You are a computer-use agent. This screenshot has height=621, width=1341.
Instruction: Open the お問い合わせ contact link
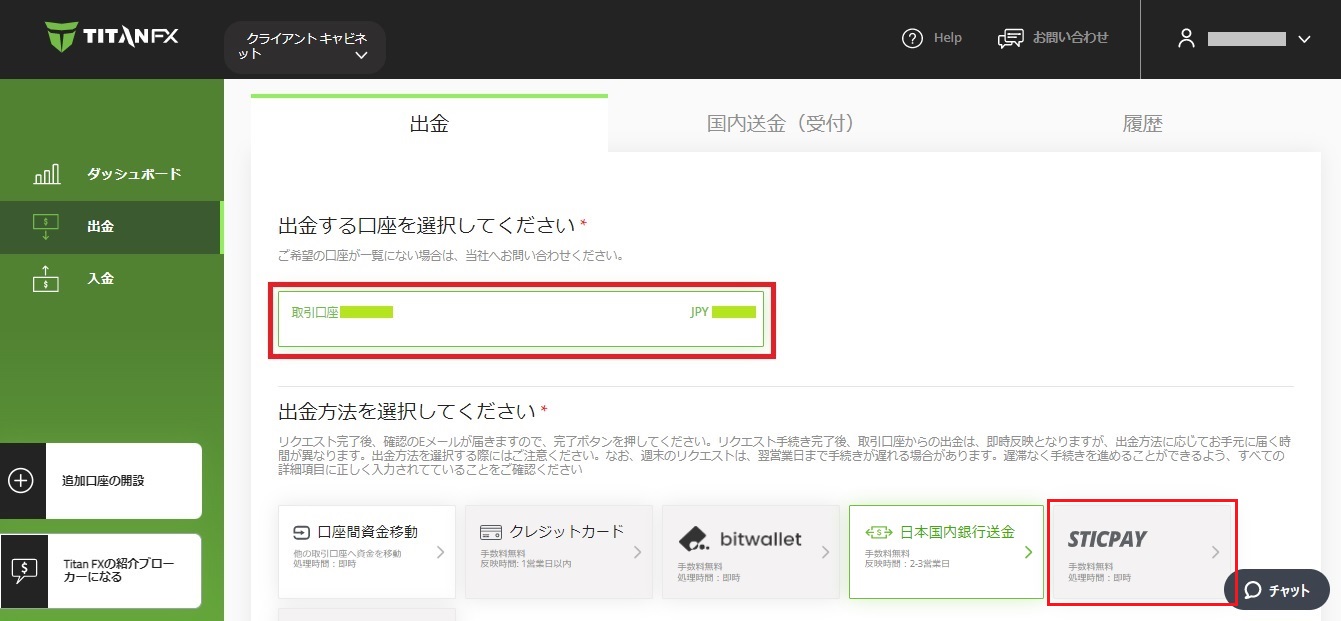[x=1070, y=38]
